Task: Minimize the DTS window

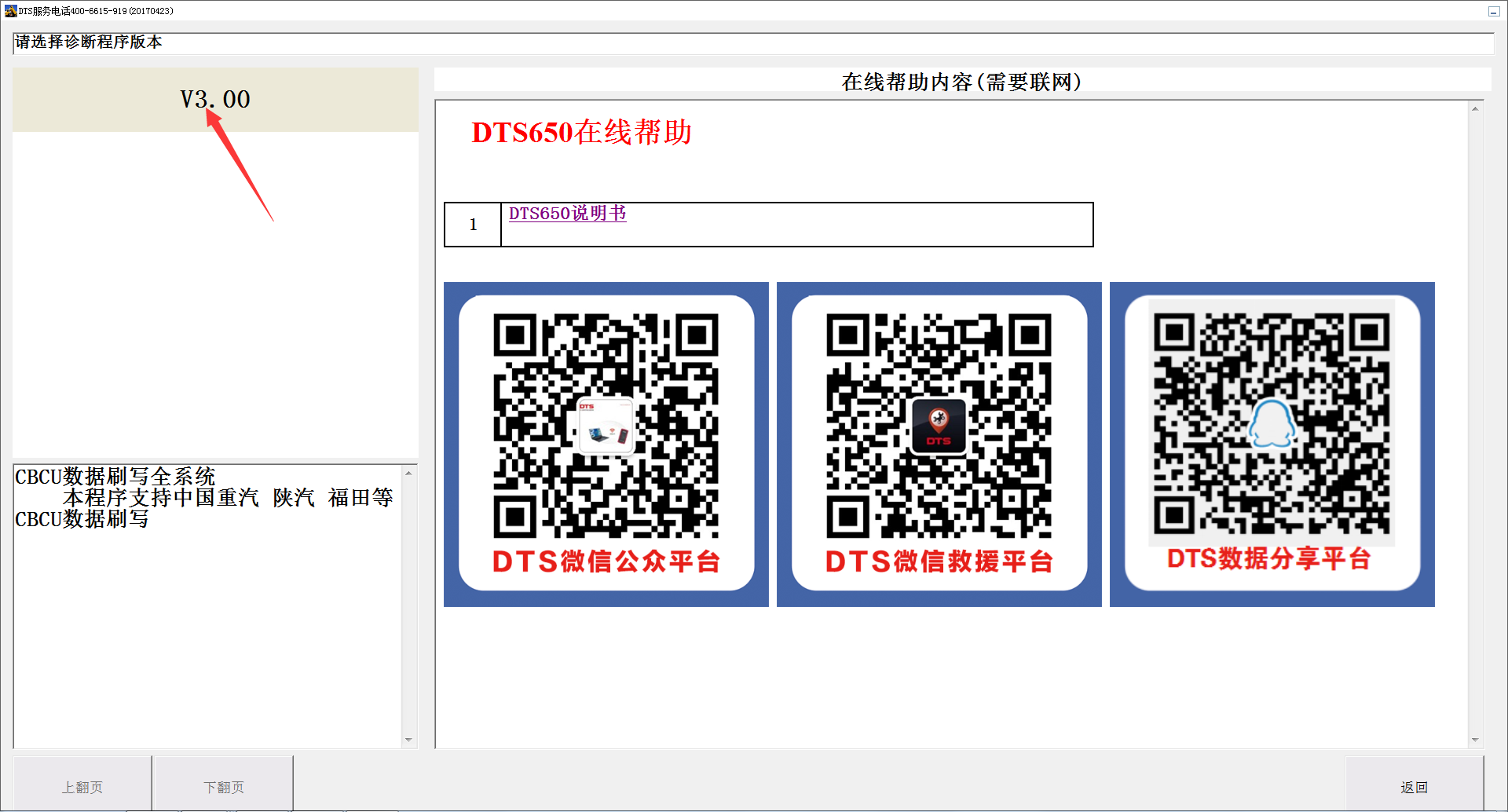Action: (1494, 11)
